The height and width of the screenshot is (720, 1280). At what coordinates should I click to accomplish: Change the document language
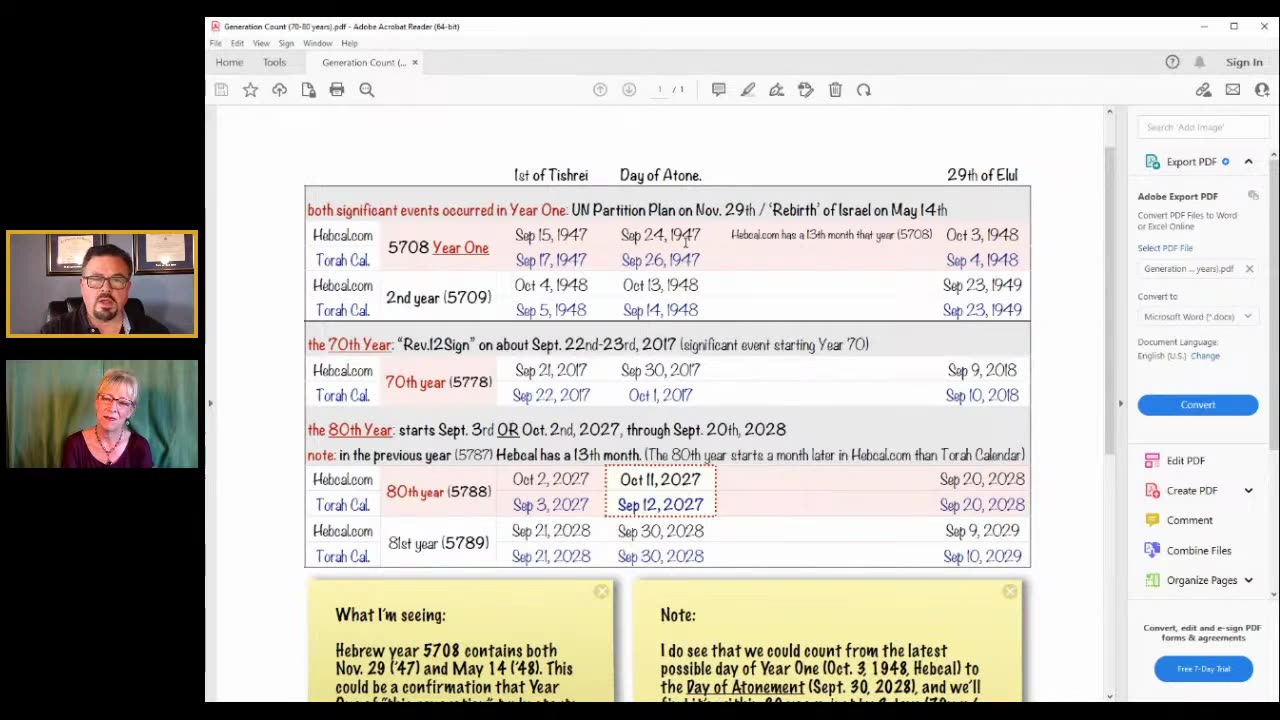[x=1205, y=356]
